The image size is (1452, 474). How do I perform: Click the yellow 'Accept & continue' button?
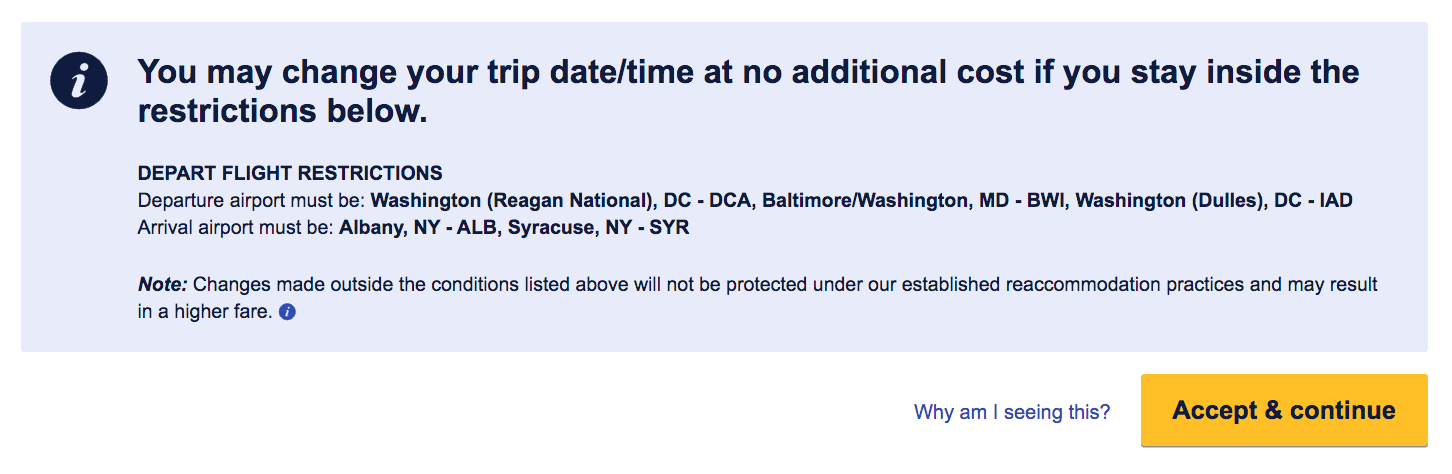pyautogui.click(x=1284, y=410)
